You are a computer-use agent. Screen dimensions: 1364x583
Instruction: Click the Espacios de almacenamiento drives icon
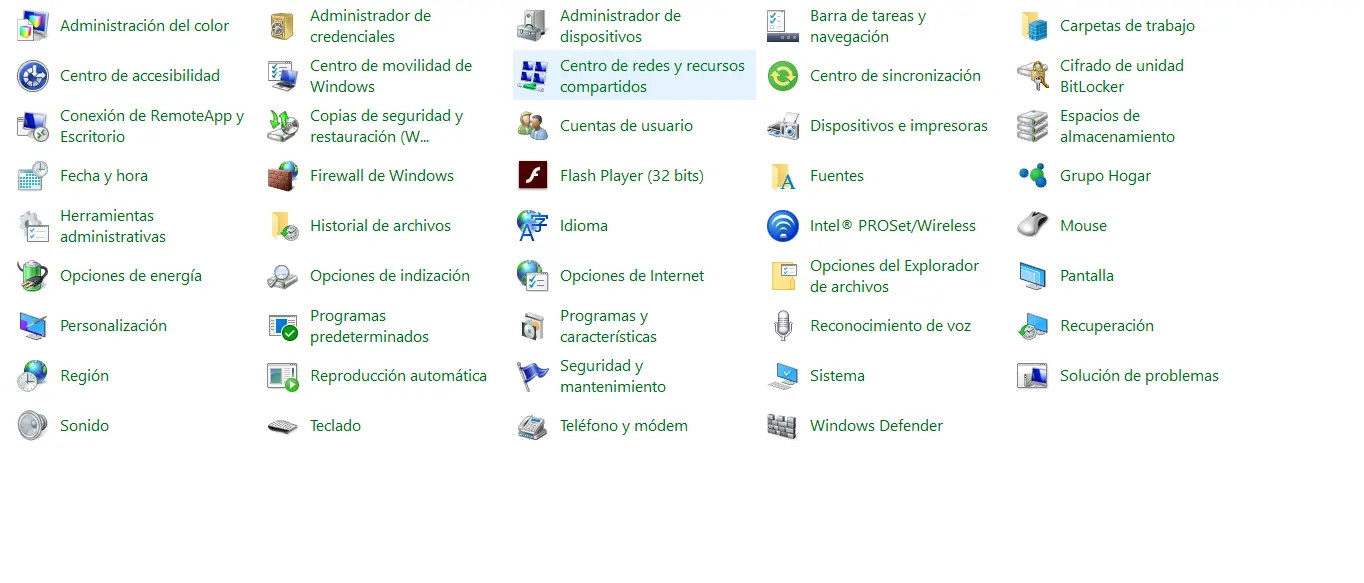(x=1033, y=126)
